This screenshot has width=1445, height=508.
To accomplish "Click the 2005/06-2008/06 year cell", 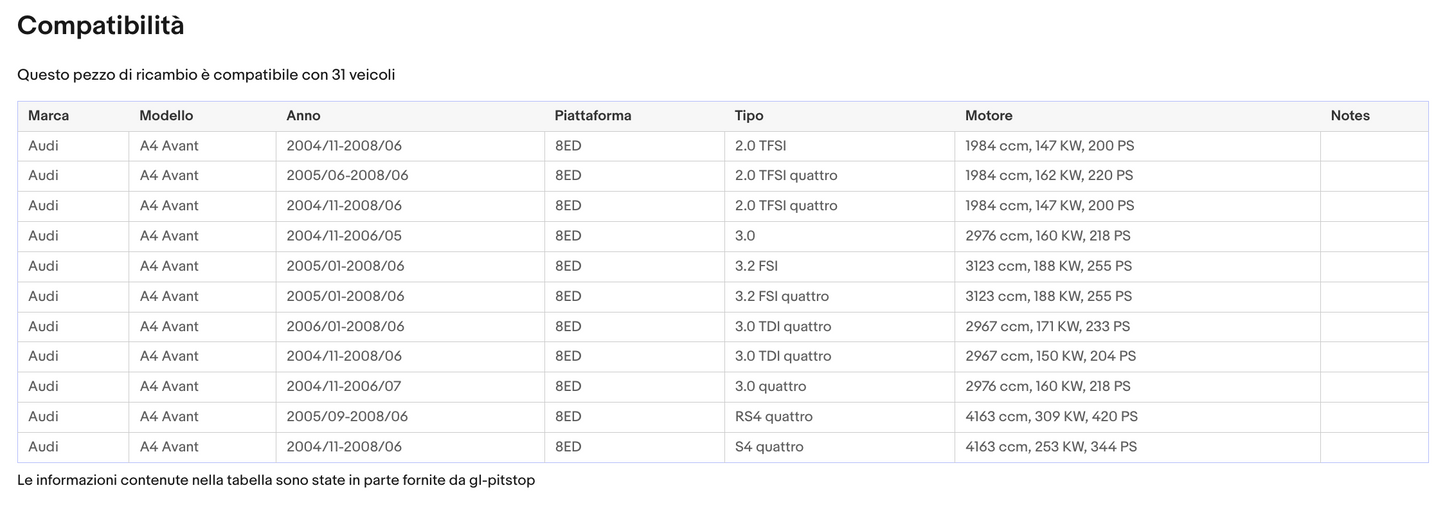I will [x=347, y=176].
